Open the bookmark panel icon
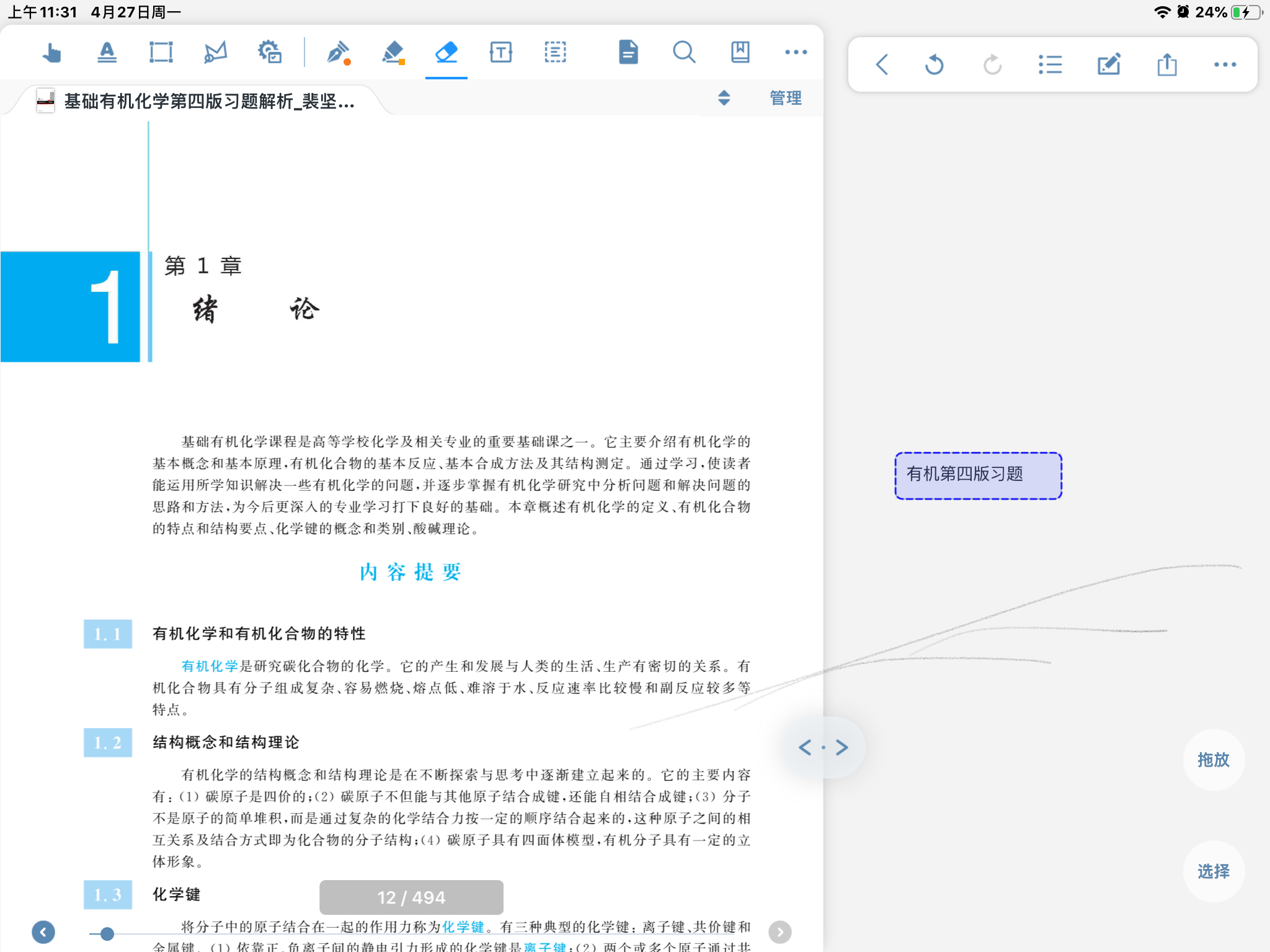Image resolution: width=1270 pixels, height=952 pixels. pos(740,53)
